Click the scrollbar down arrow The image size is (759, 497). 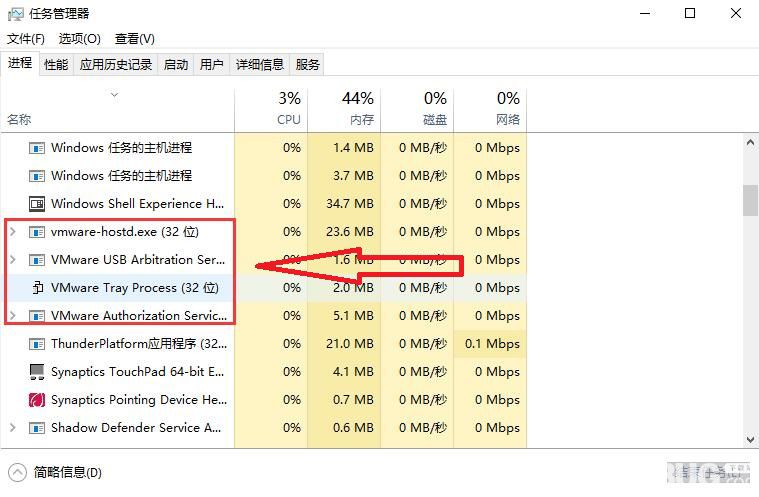pyautogui.click(x=750, y=439)
